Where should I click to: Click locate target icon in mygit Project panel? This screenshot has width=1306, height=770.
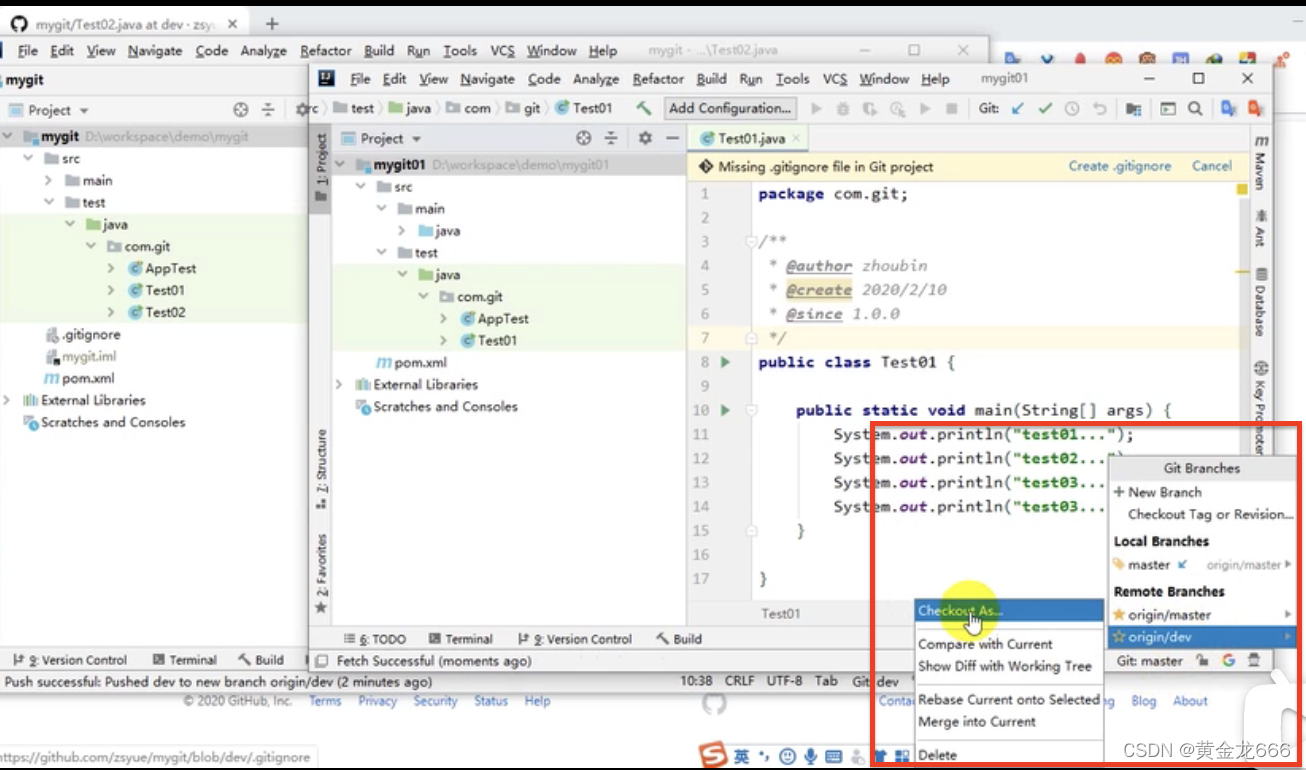pyautogui.click(x=241, y=110)
